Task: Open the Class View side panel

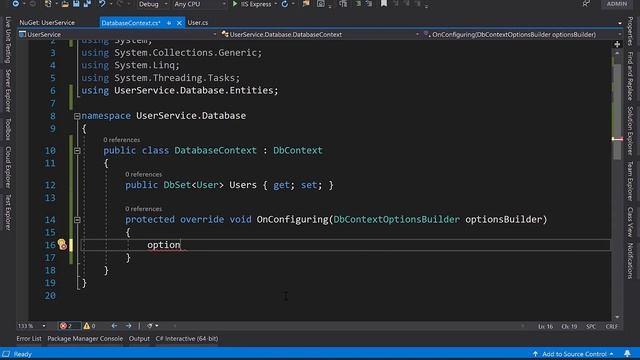Action: click(630, 222)
